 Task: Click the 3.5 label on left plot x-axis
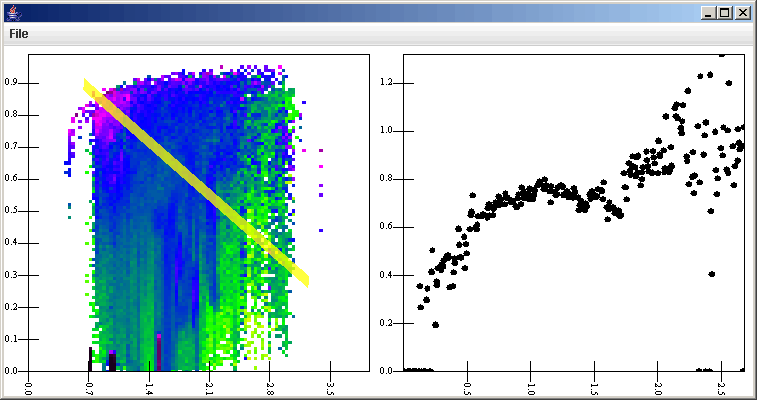(331, 387)
